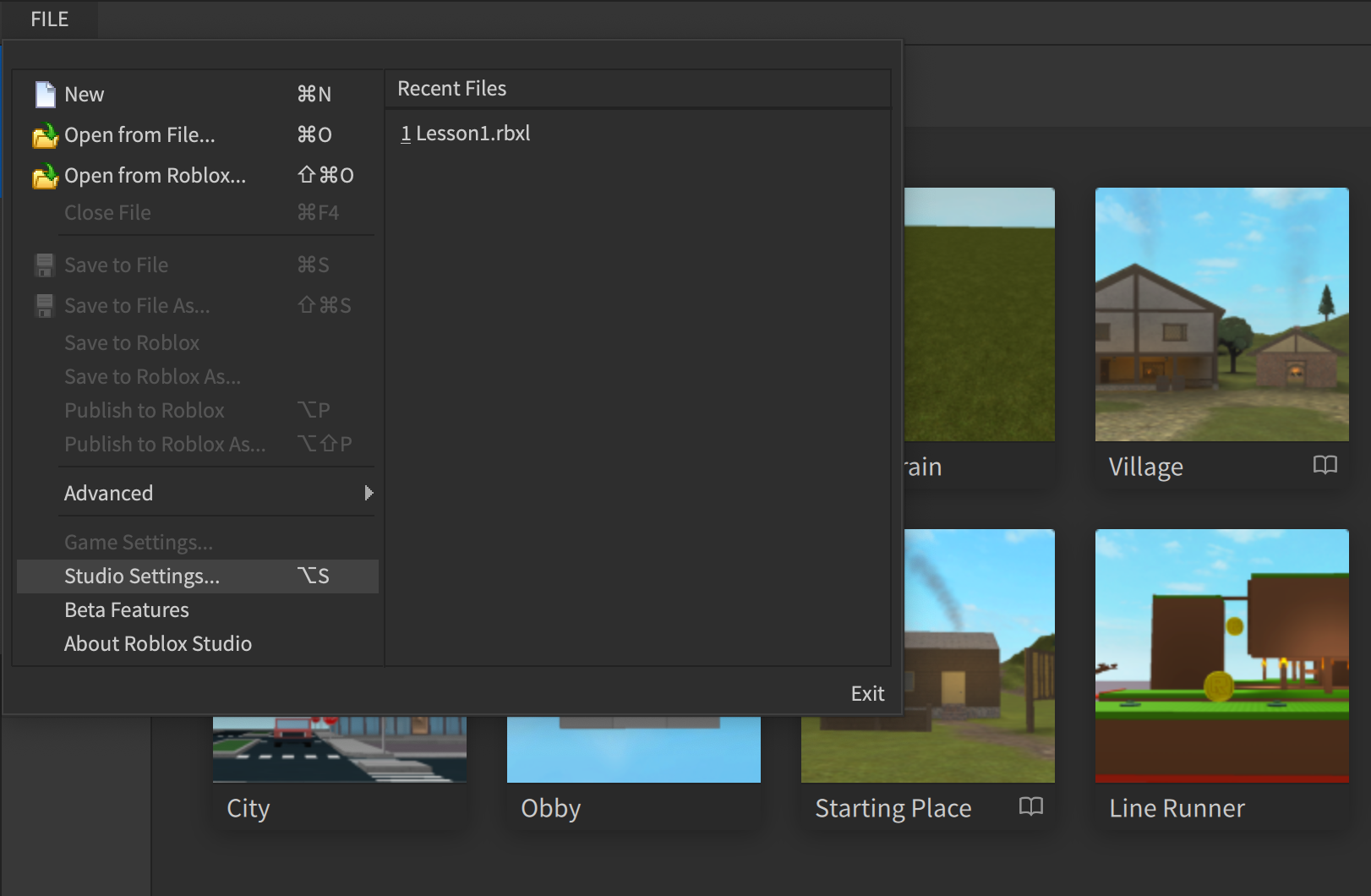Open the FILE menu tab
The image size is (1371, 896).
tap(50, 19)
